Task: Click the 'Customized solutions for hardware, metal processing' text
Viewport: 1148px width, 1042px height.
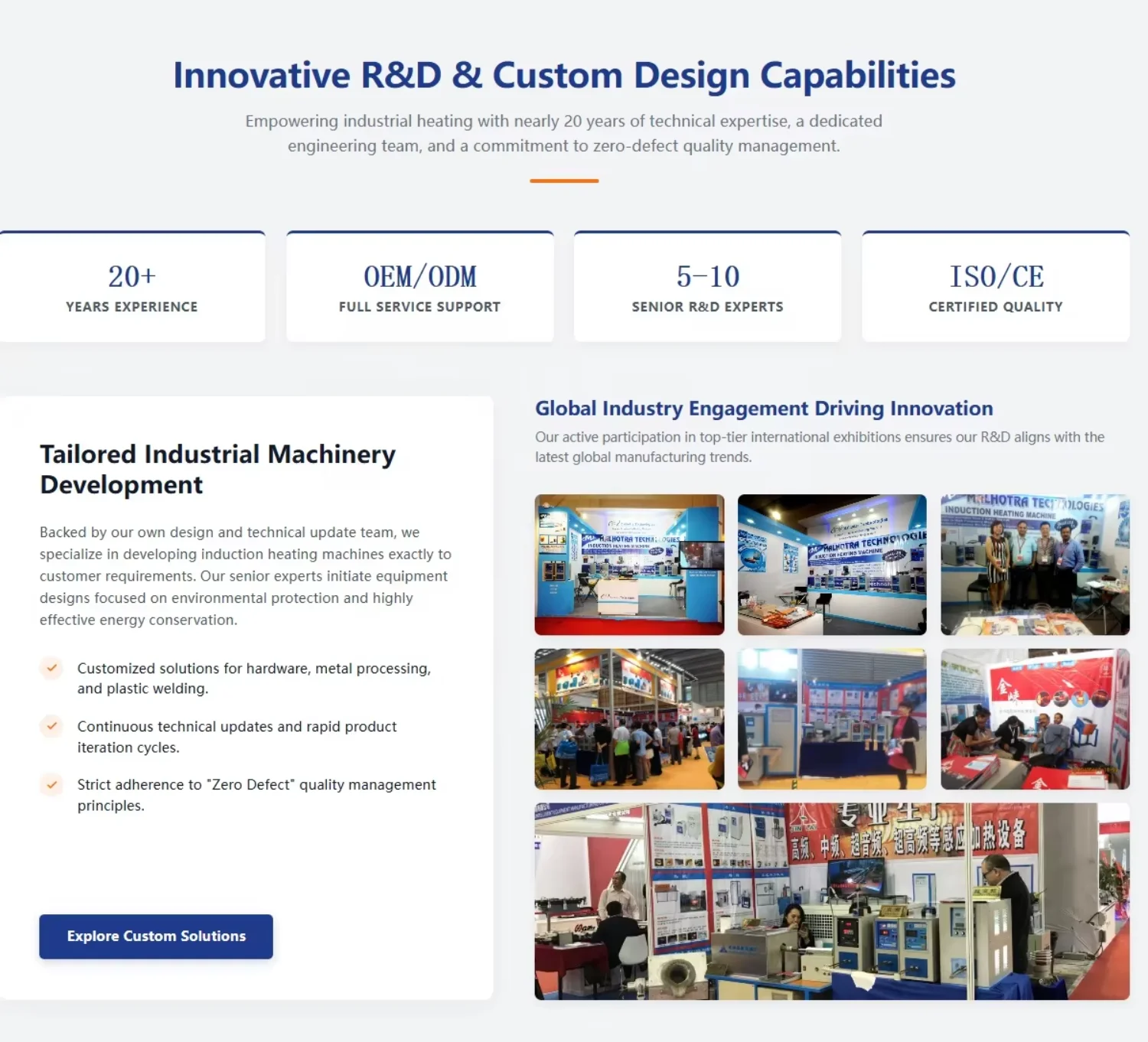Action: (x=254, y=679)
